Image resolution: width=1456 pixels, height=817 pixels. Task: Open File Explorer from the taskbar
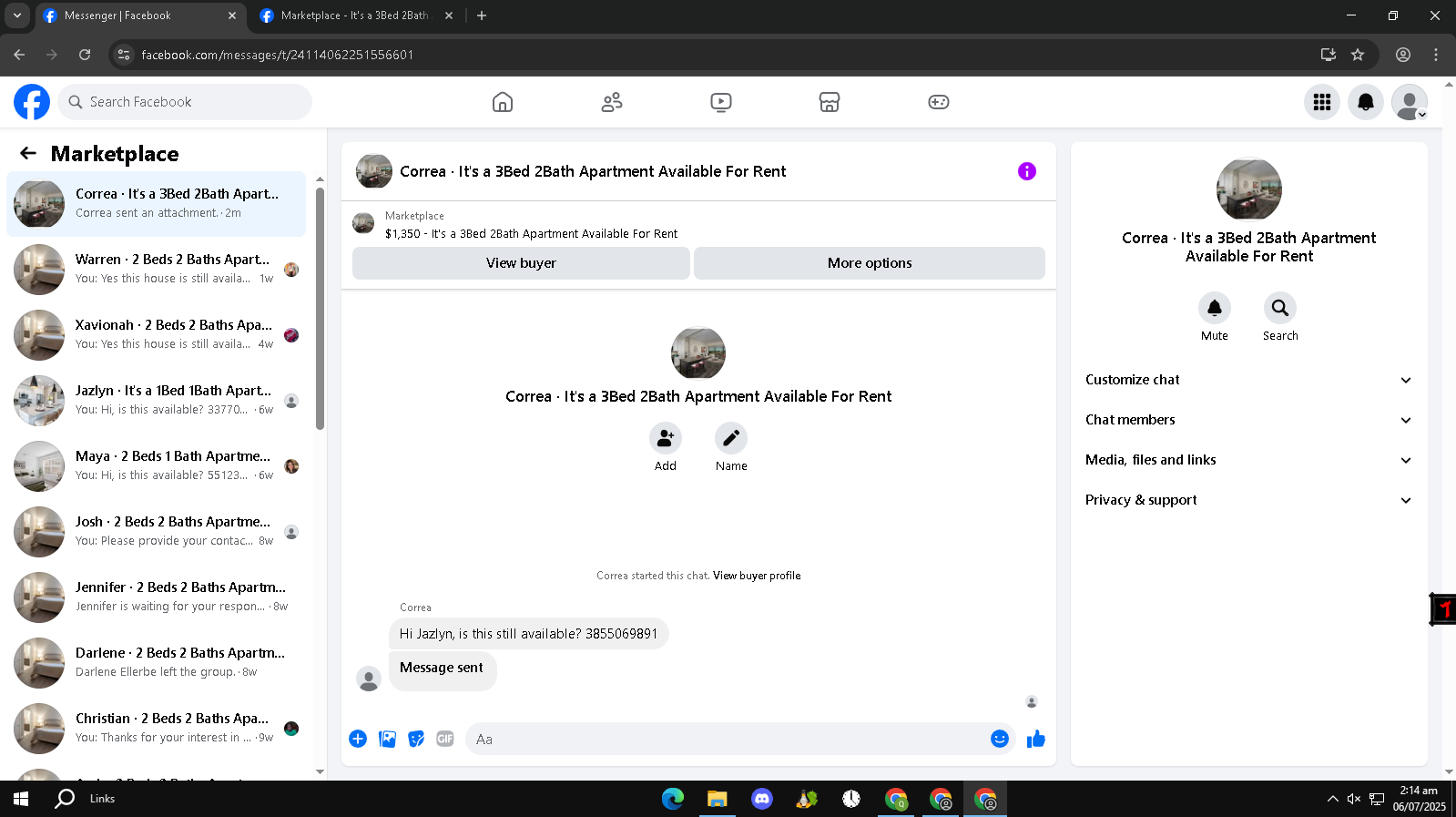(718, 799)
